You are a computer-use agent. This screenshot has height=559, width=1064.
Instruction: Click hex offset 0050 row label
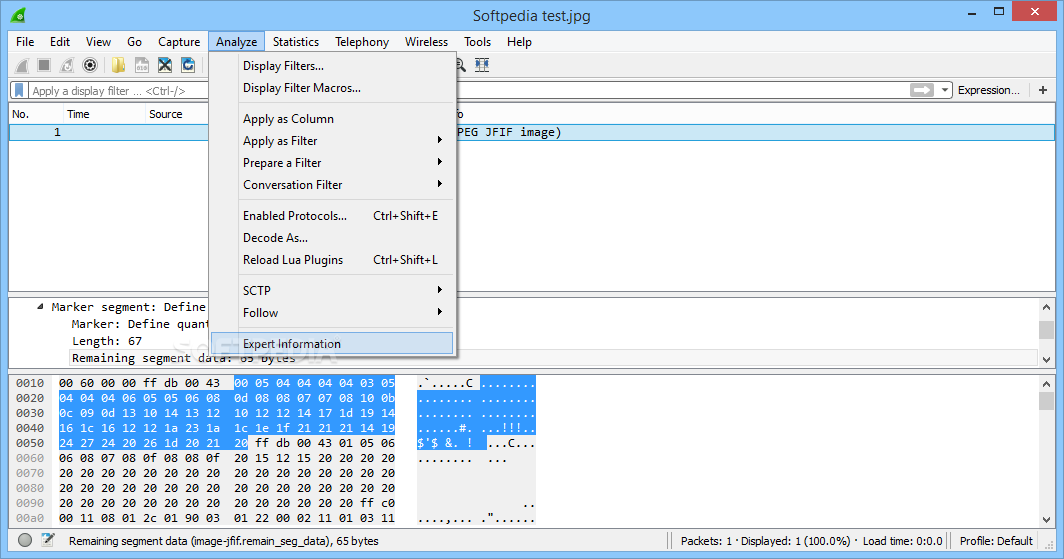[30, 443]
